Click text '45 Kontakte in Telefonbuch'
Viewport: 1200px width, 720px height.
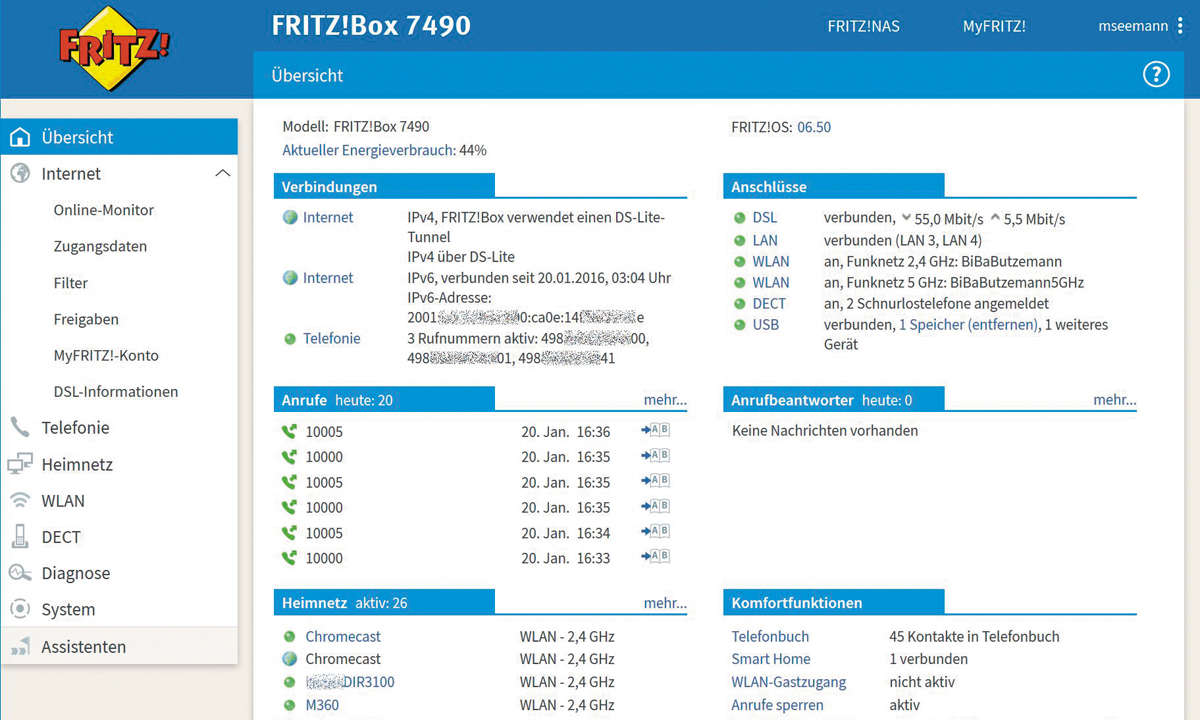click(x=974, y=636)
